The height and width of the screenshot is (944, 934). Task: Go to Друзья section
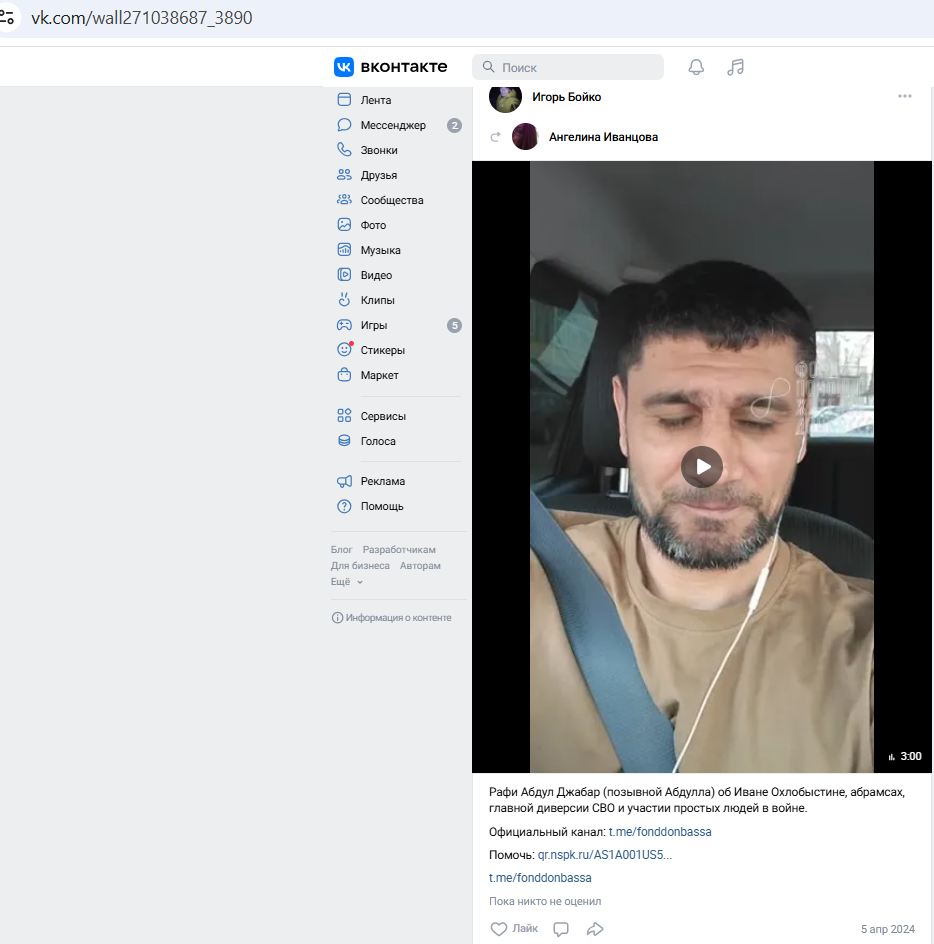coord(379,175)
